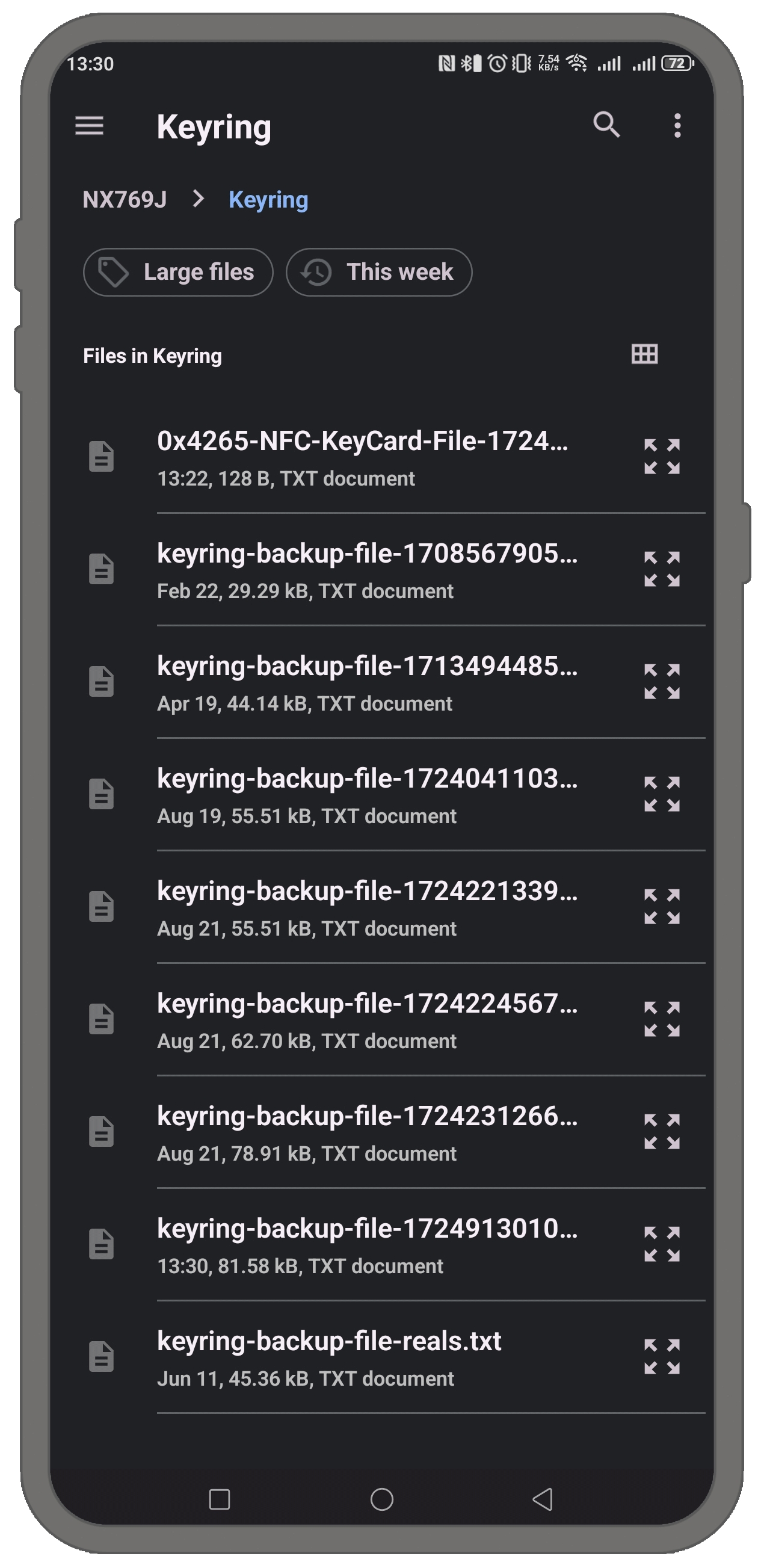Expand preview for 0x4265-NFC-KeyCard file
This screenshot has width=764, height=1568.
(662, 457)
